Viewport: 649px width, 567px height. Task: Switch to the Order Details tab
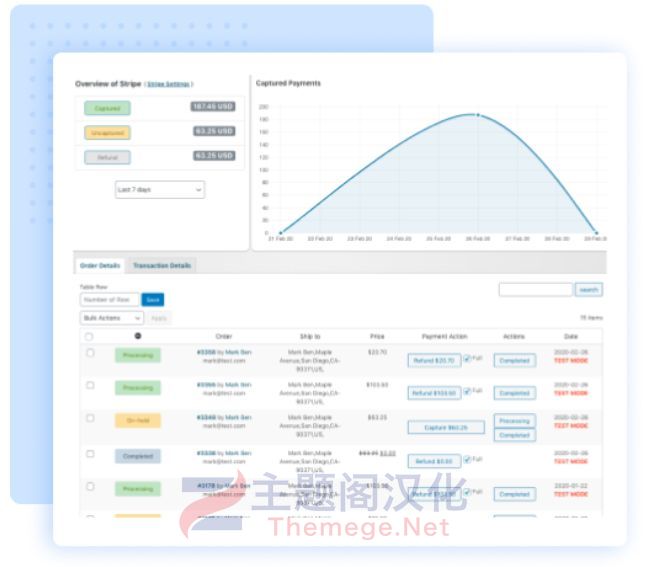100,265
